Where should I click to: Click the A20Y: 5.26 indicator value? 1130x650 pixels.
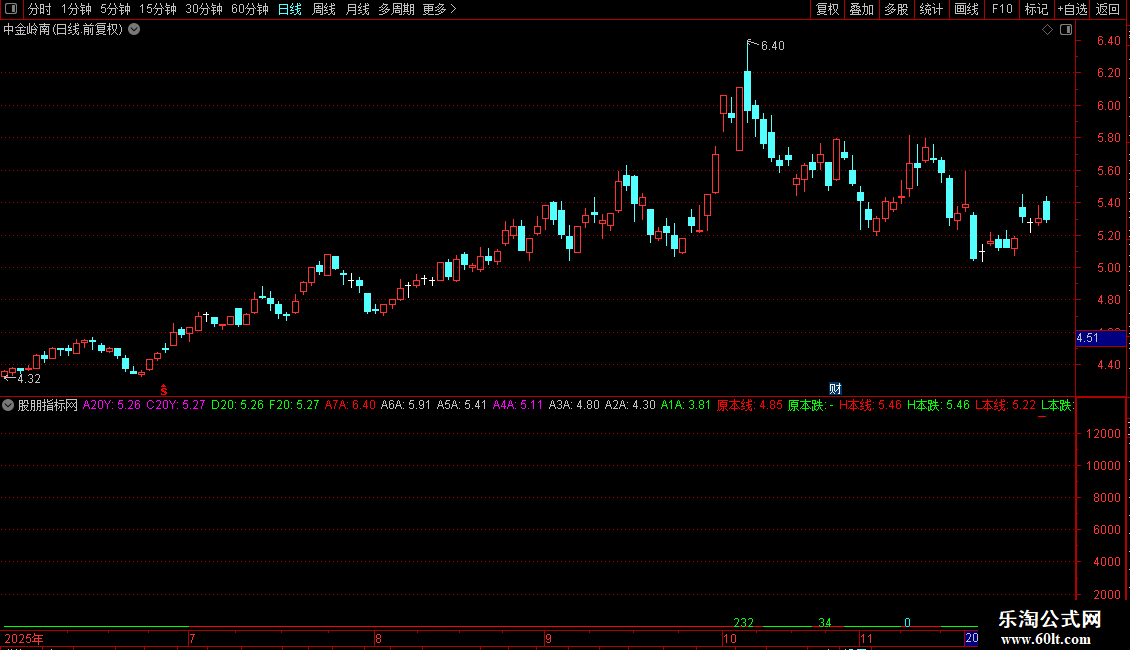112,406
